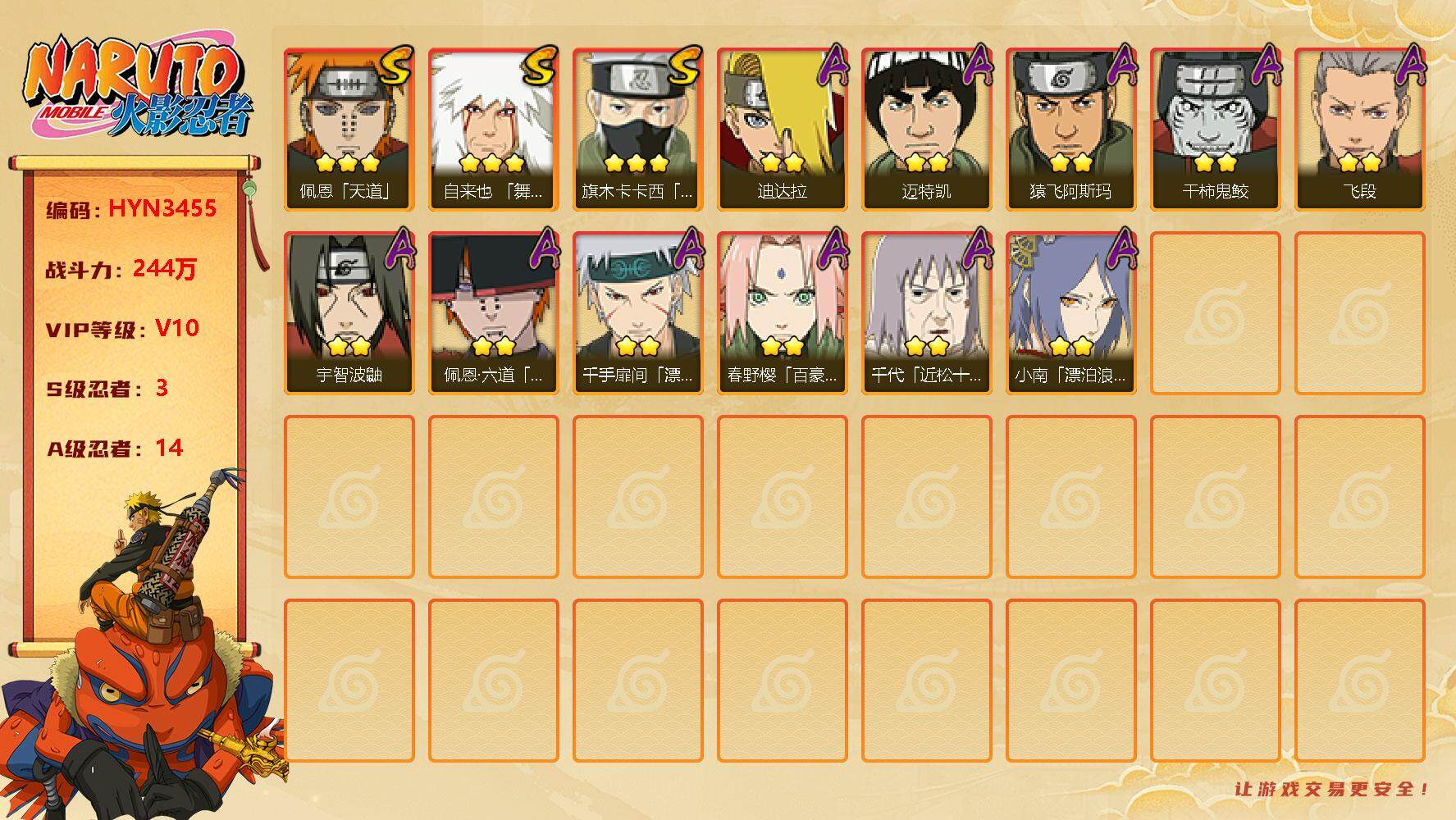Click the 宇智波鼬 ninja card

349,313
